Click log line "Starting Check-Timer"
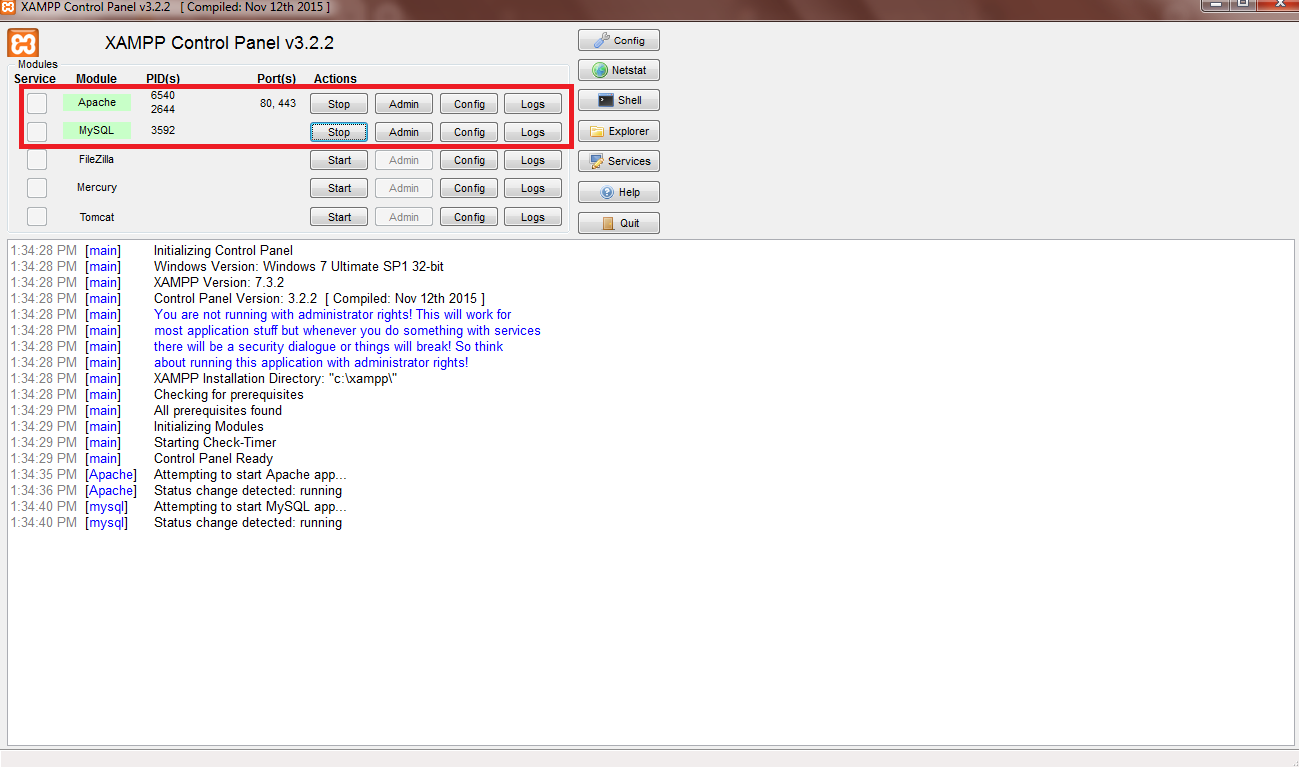The width and height of the screenshot is (1299, 768). tap(215, 443)
